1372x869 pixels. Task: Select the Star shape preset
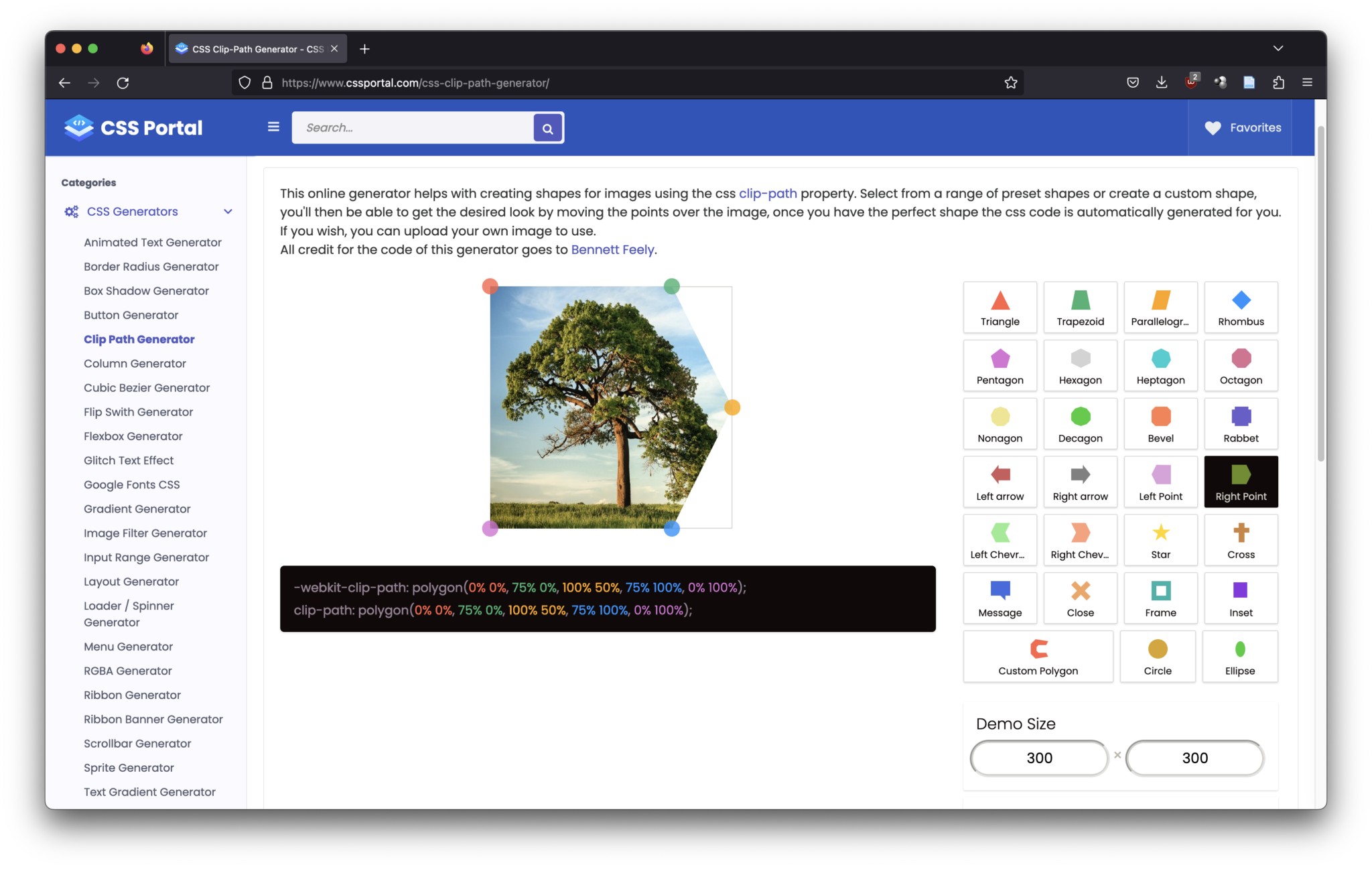pyautogui.click(x=1160, y=541)
